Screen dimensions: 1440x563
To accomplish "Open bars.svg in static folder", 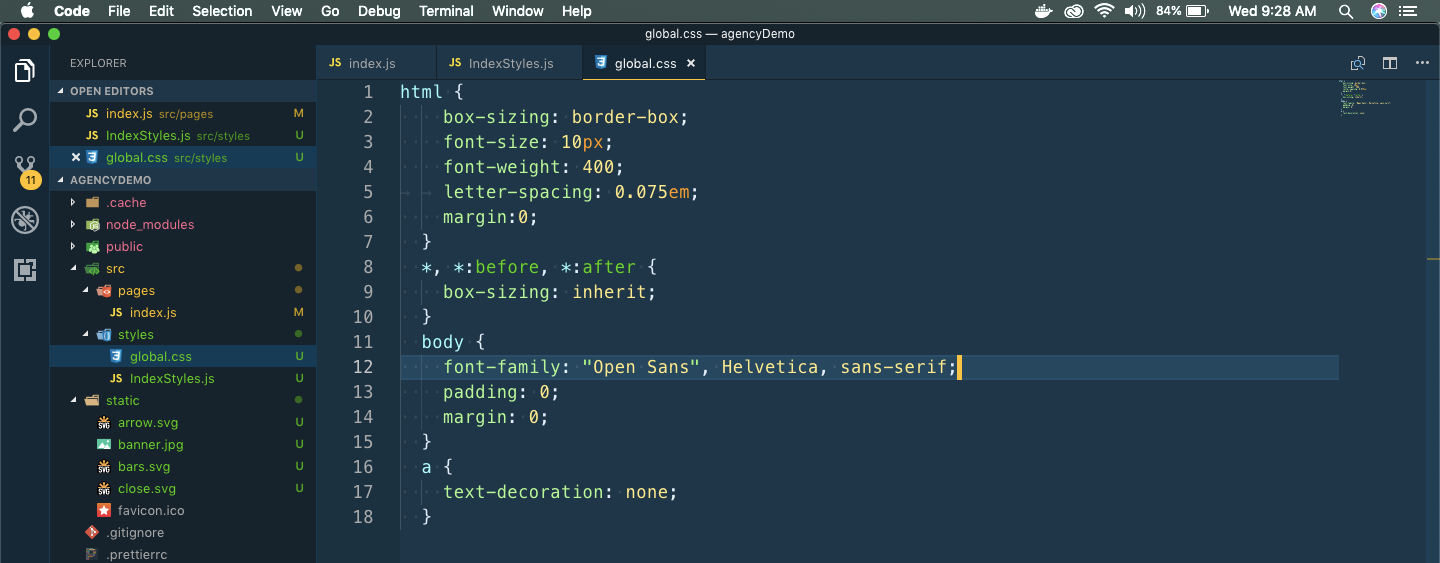I will 183,466.
